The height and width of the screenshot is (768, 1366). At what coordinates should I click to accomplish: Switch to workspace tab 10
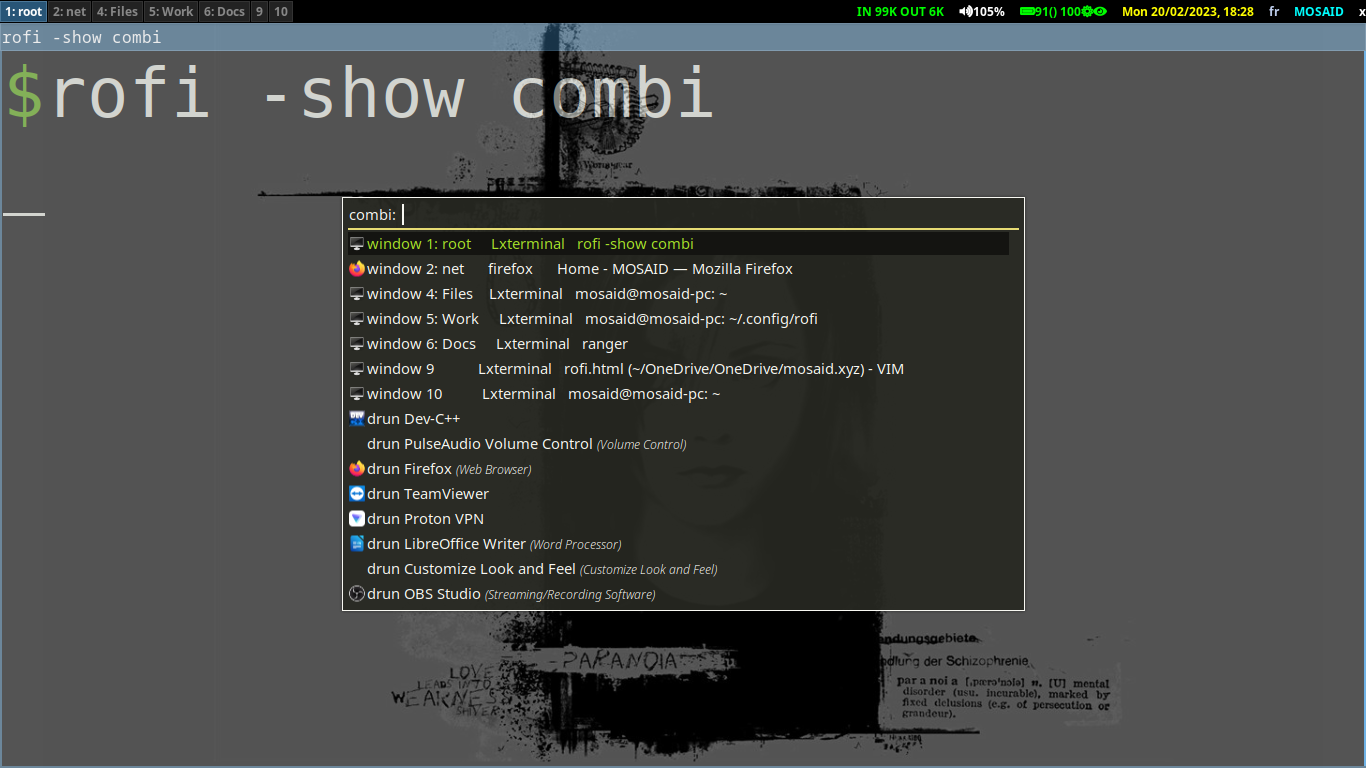pos(281,12)
